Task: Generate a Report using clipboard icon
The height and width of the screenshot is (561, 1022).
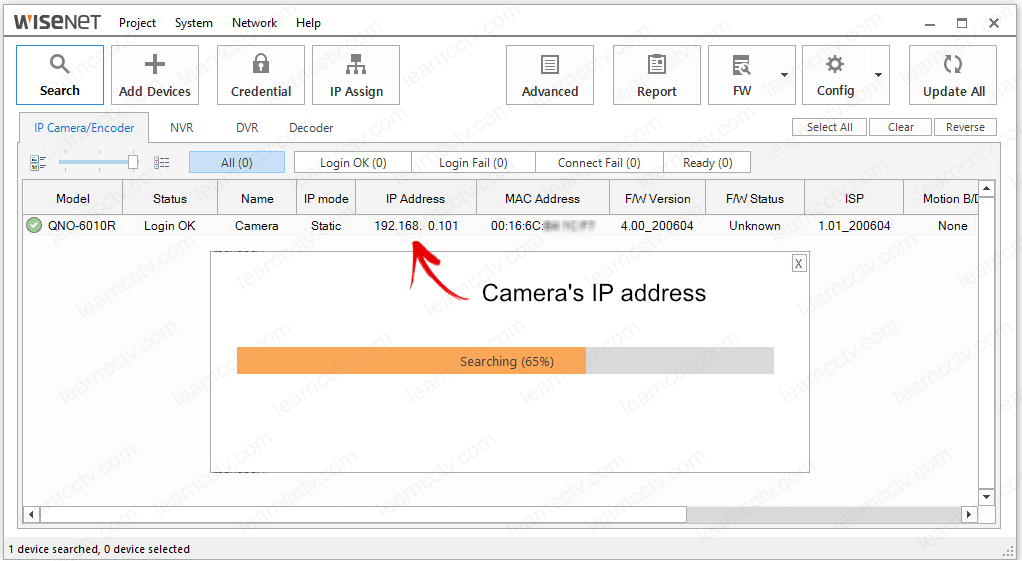Action: point(656,65)
